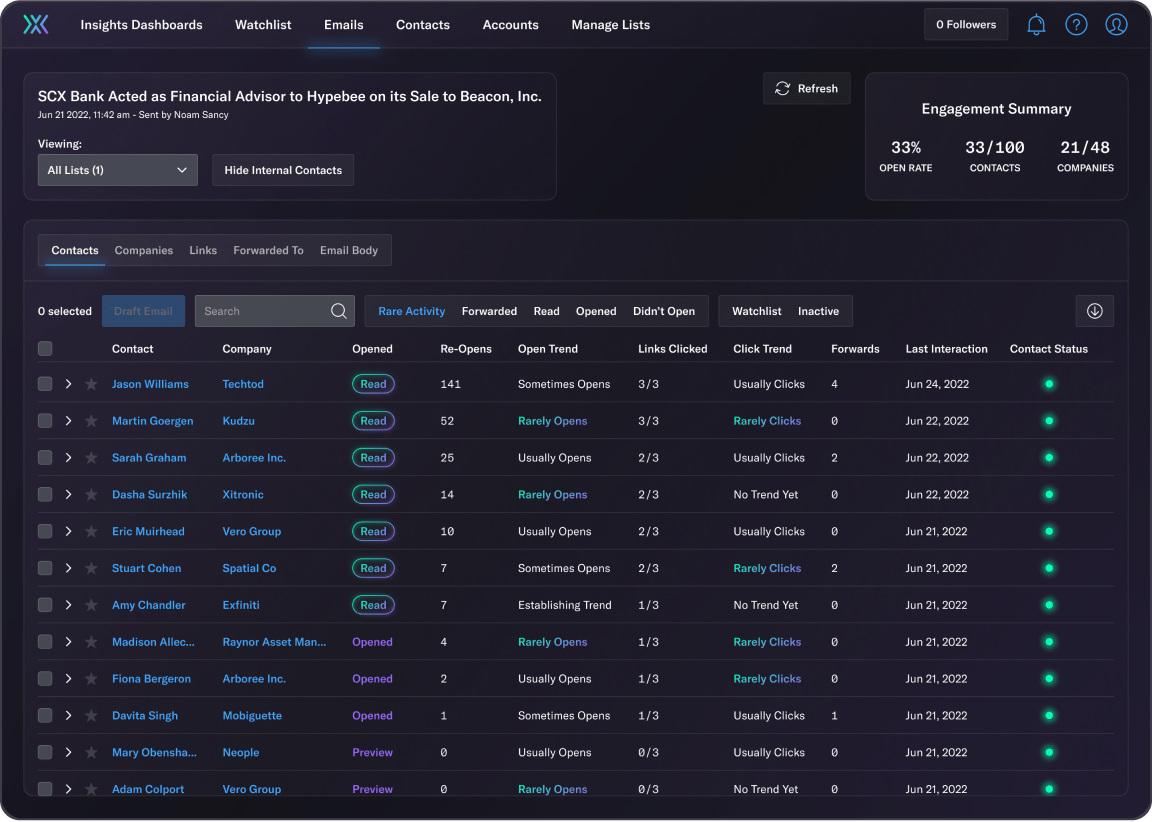
Task: Click the app logo in top-left
Action: coord(36,25)
